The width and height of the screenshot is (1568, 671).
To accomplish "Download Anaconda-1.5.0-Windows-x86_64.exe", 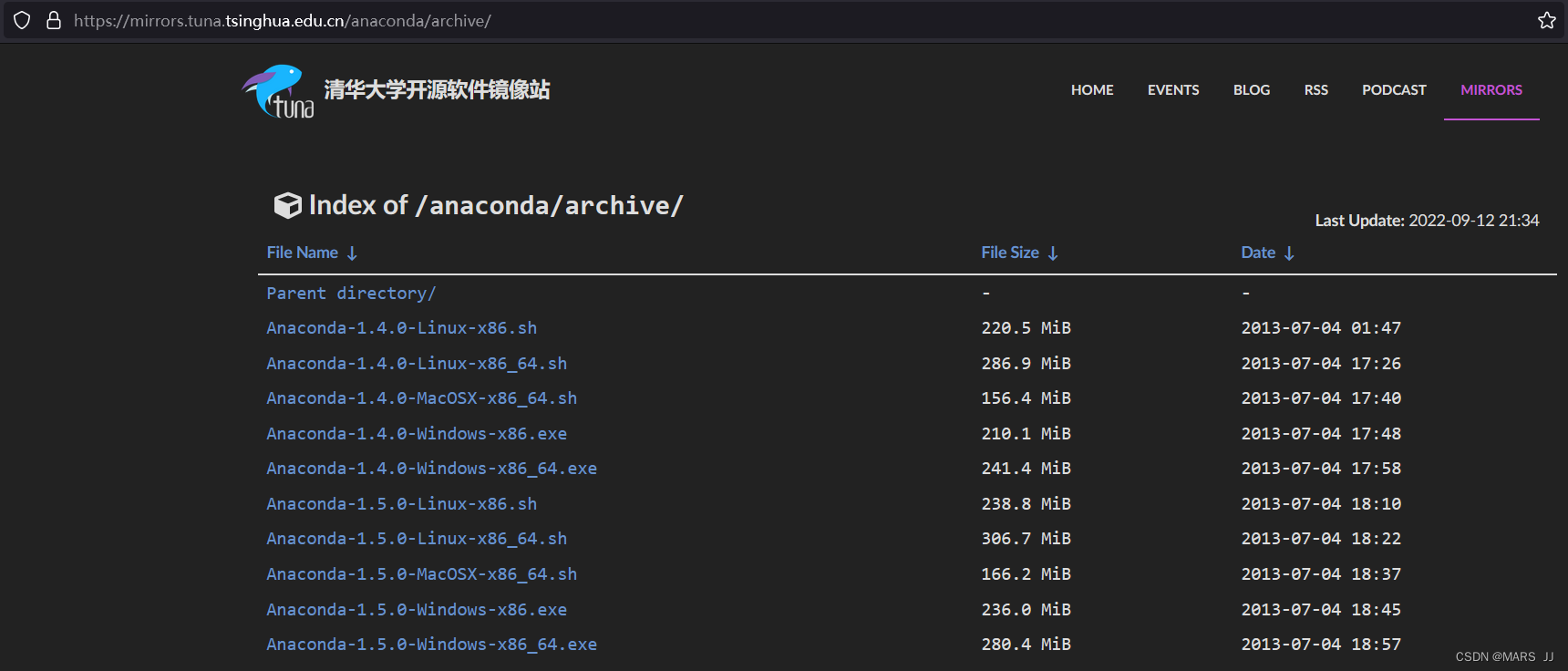I will [431, 645].
